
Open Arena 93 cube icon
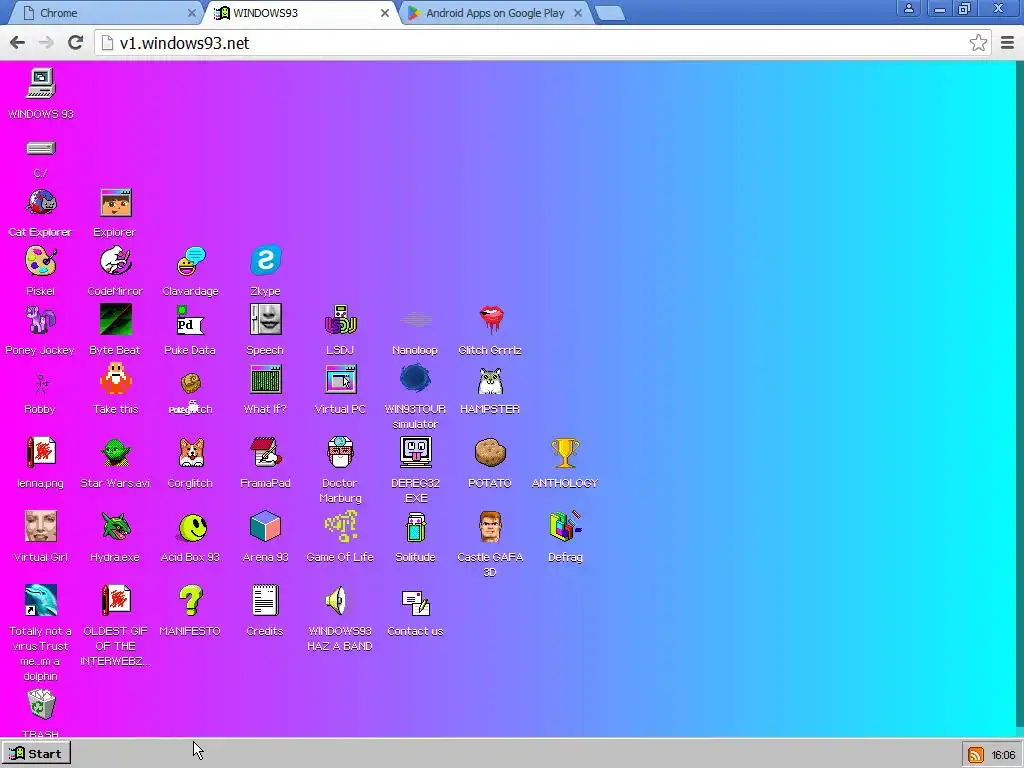(265, 526)
